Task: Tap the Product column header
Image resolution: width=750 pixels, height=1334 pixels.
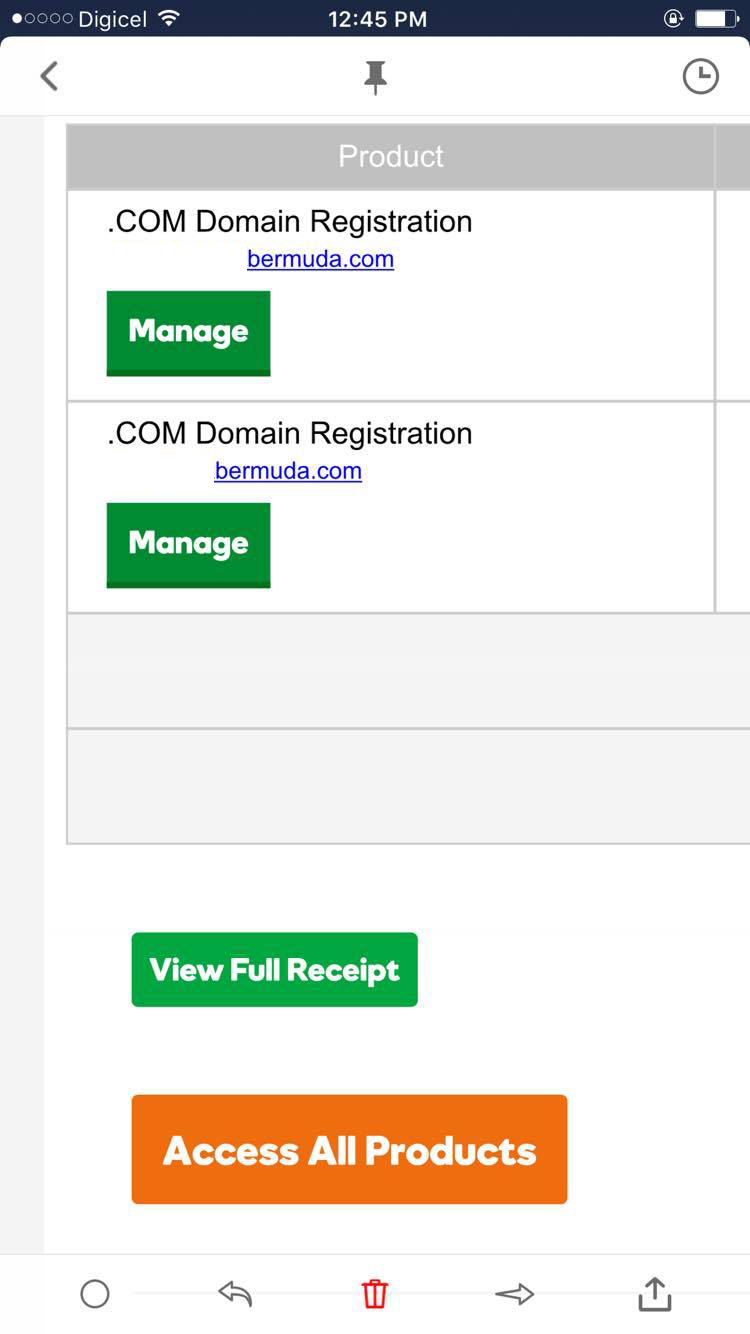Action: point(391,156)
